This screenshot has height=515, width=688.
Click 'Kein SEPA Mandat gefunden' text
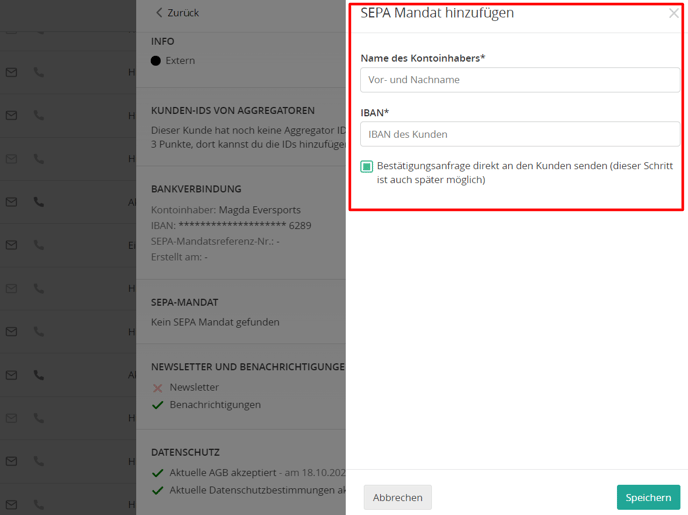[215, 322]
